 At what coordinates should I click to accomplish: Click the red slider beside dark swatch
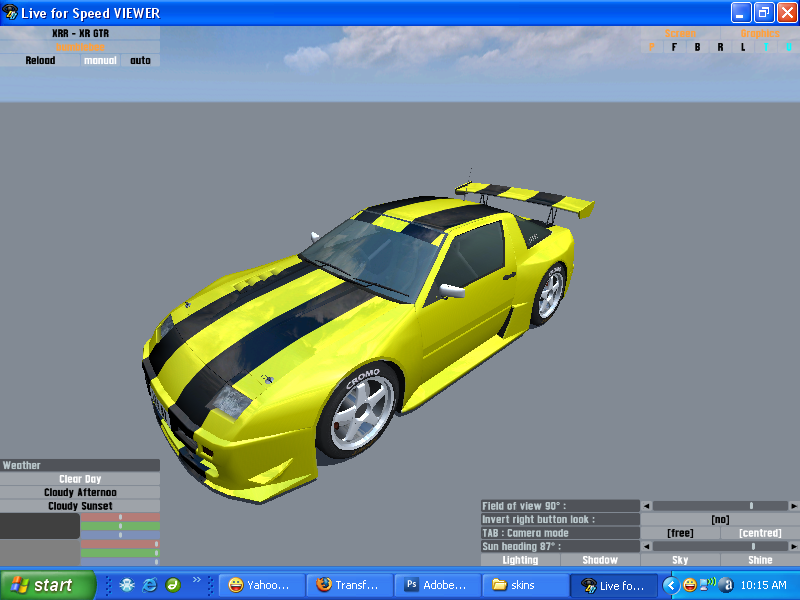(120, 517)
